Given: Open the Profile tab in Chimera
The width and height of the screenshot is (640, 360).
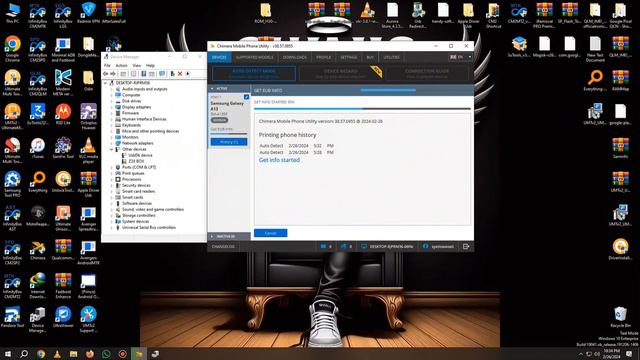Looking at the screenshot, I should click(324, 57).
